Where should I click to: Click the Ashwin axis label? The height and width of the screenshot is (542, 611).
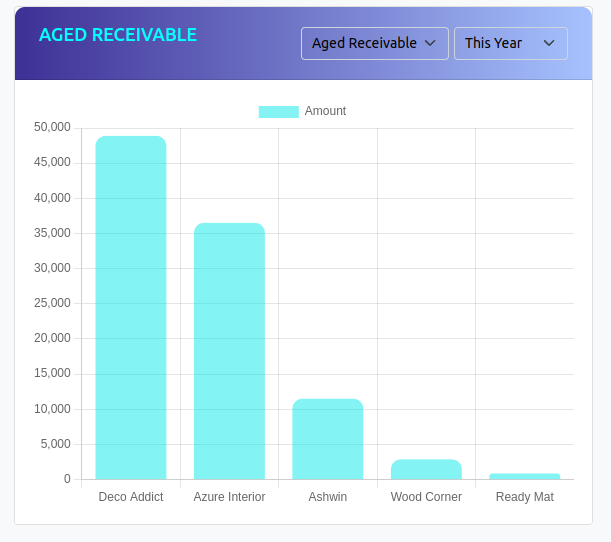click(x=327, y=497)
